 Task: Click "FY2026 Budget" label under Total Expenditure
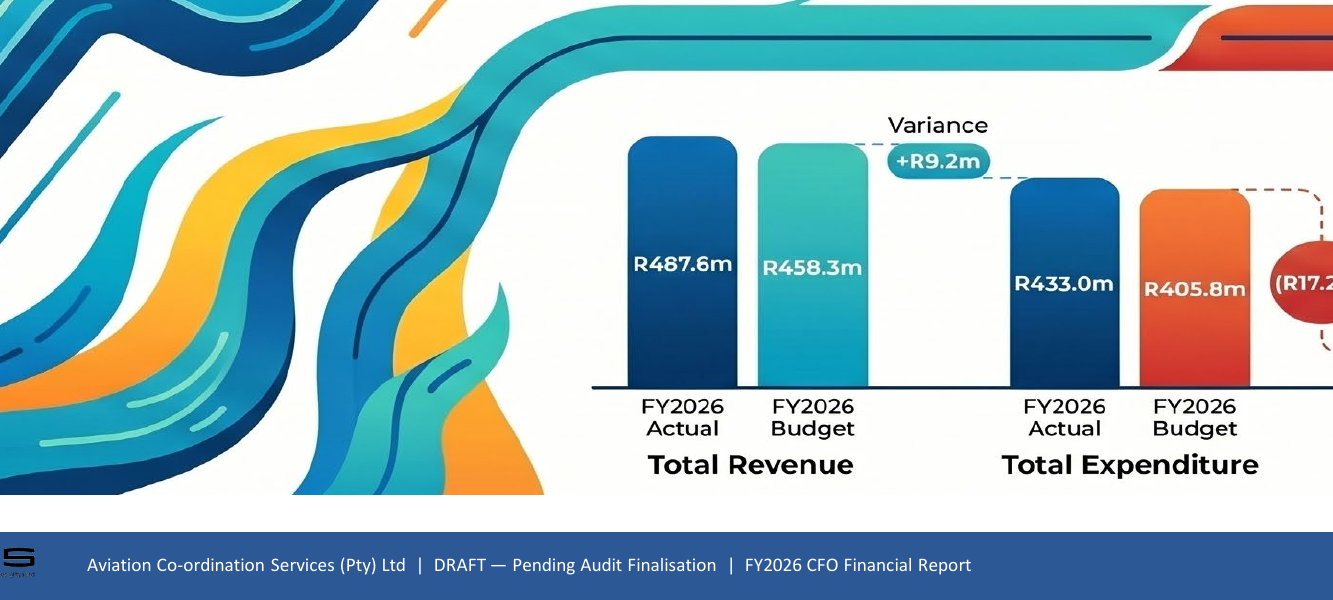tap(1195, 418)
